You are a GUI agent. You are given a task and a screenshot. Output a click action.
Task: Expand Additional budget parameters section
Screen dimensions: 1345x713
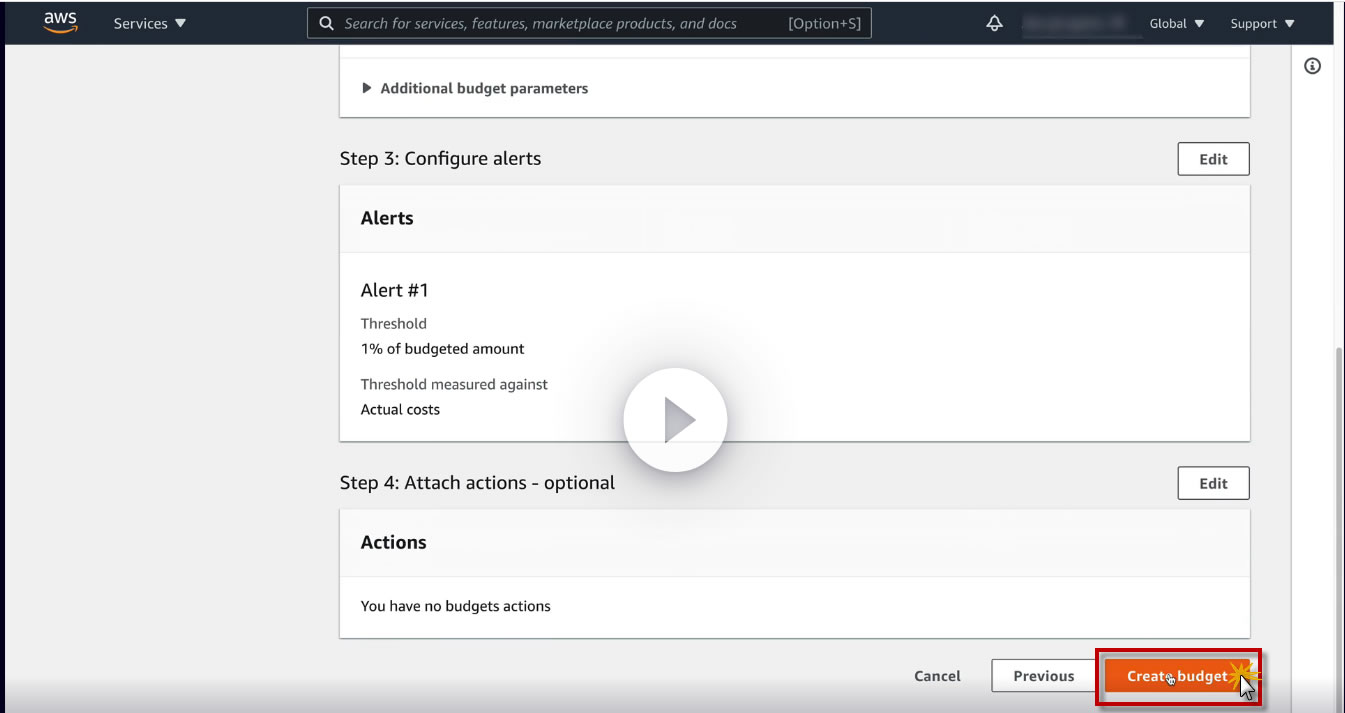click(475, 88)
